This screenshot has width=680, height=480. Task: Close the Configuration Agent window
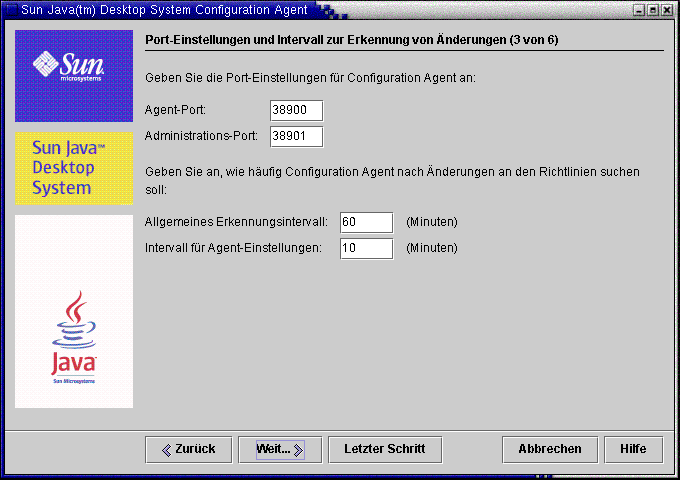[667, 10]
